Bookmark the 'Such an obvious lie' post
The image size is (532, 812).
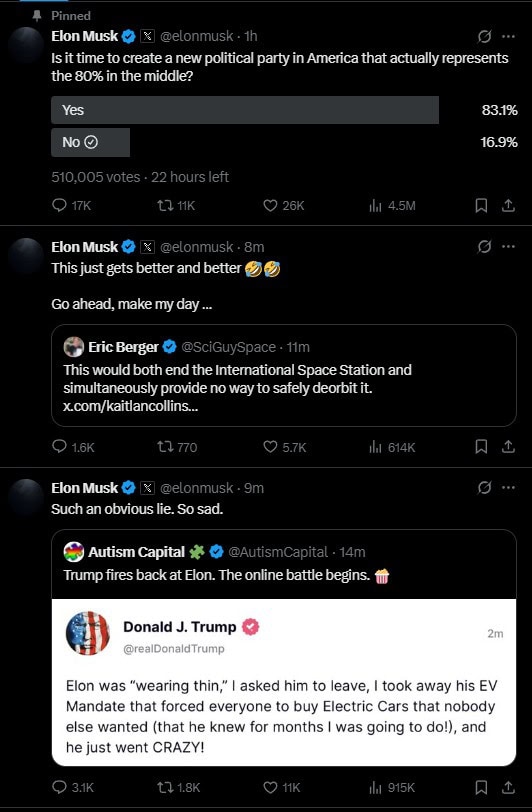point(481,787)
